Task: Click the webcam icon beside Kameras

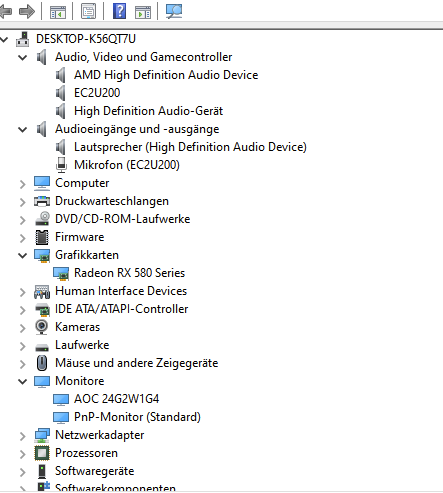Action: pyautogui.click(x=42, y=327)
